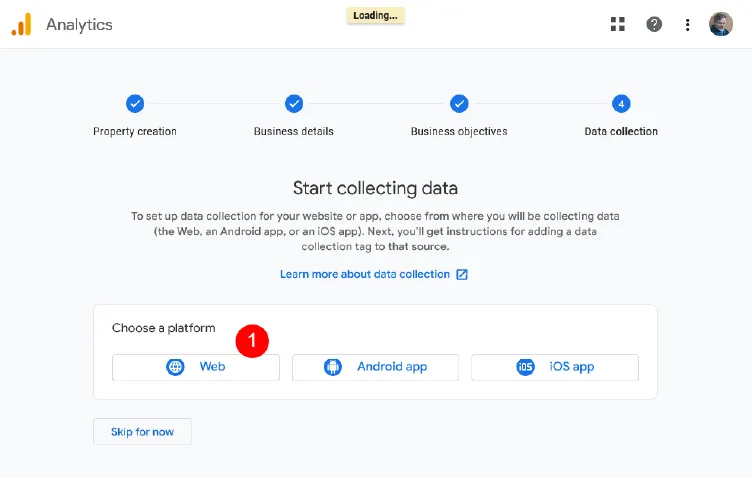
Task: Open the Help question mark icon
Action: tap(654, 24)
